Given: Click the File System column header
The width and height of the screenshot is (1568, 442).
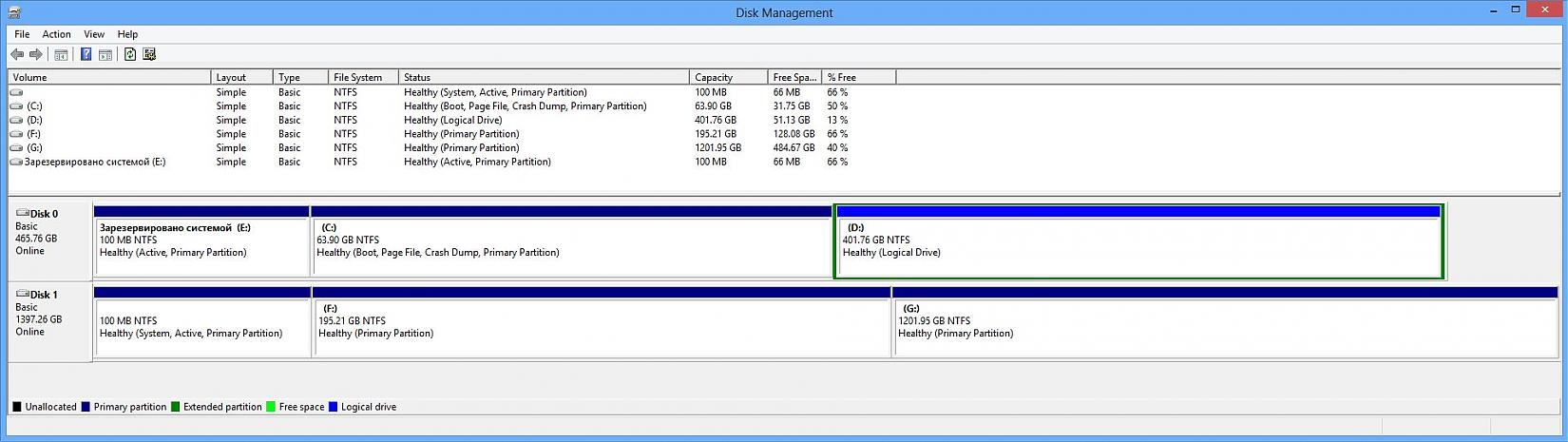Looking at the screenshot, I should coord(361,77).
